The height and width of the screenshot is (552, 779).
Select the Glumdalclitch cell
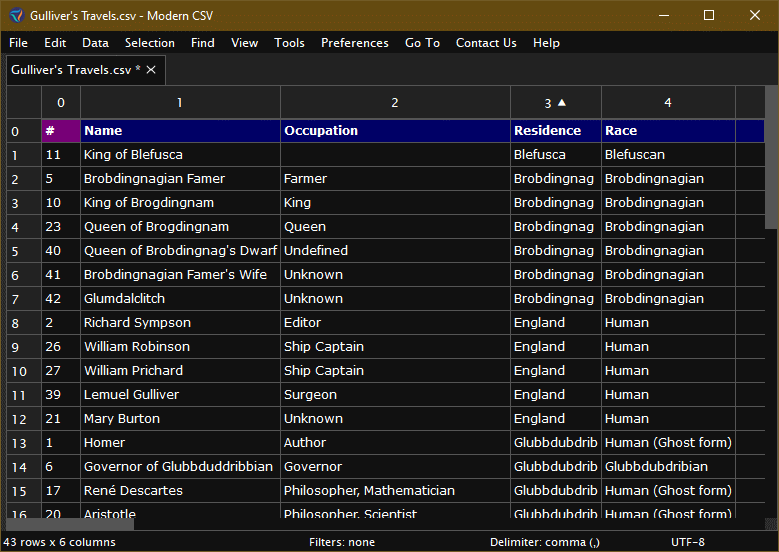(x=180, y=299)
